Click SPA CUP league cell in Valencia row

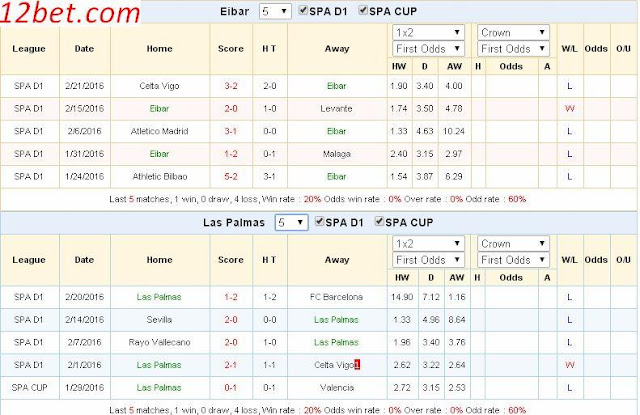click(x=29, y=388)
